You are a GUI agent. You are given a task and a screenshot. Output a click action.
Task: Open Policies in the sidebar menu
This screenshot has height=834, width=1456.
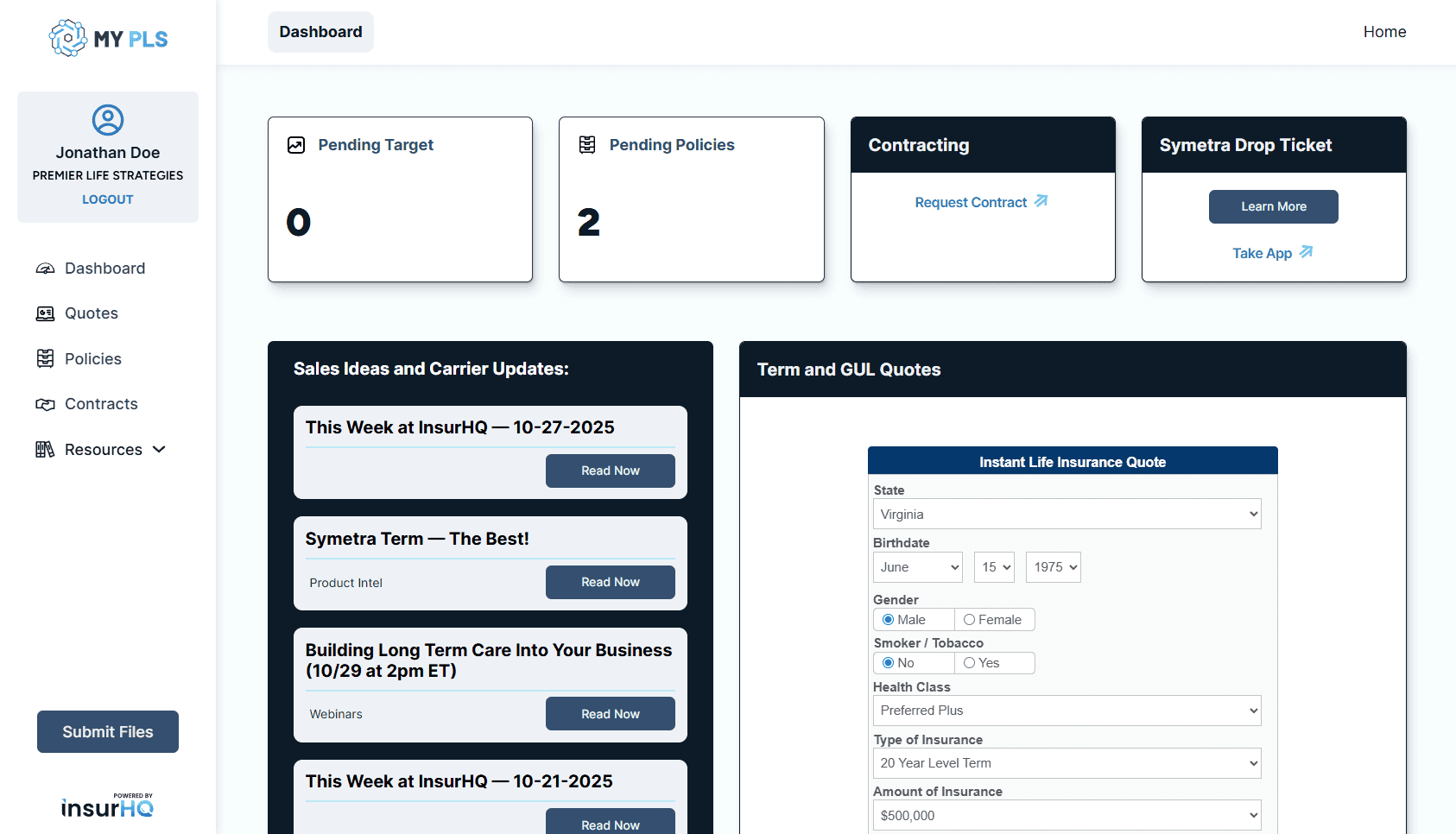[x=93, y=358]
